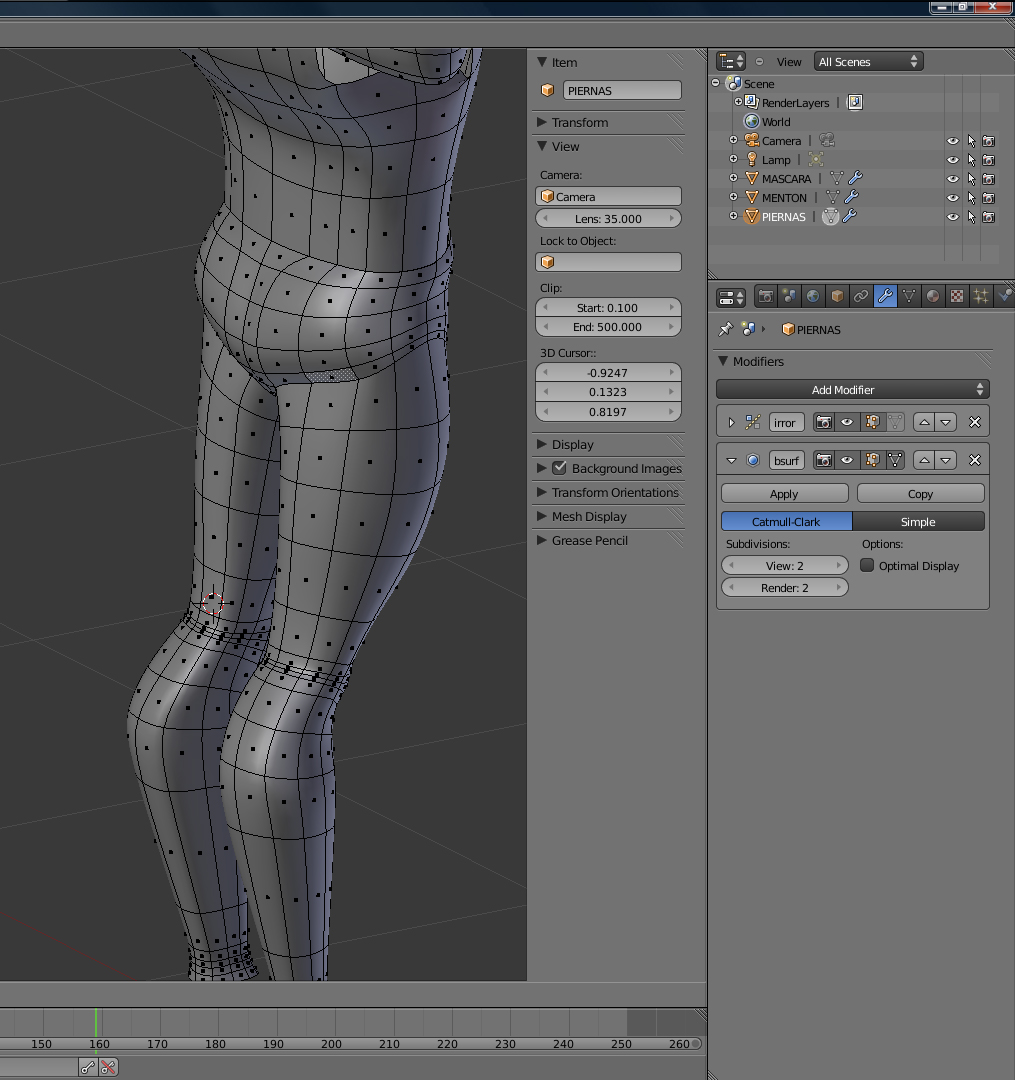Collapse the Scene tree in outliner

(x=715, y=83)
